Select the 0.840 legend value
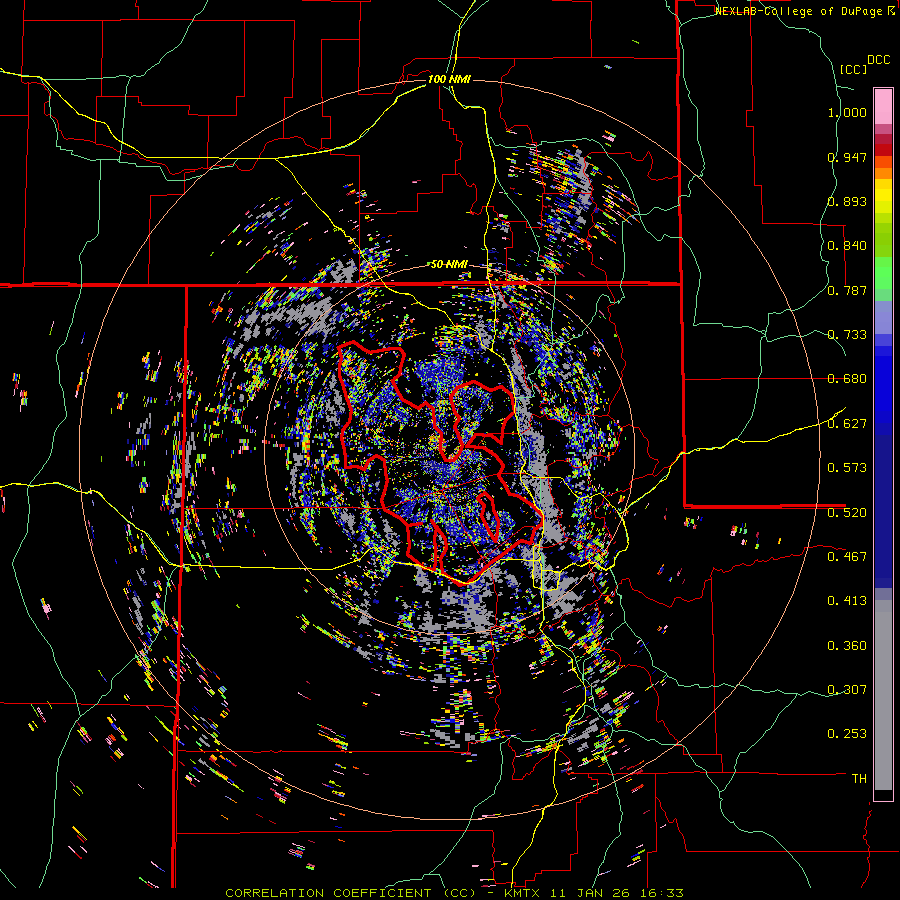Screen dimensions: 900x900 pos(847,246)
